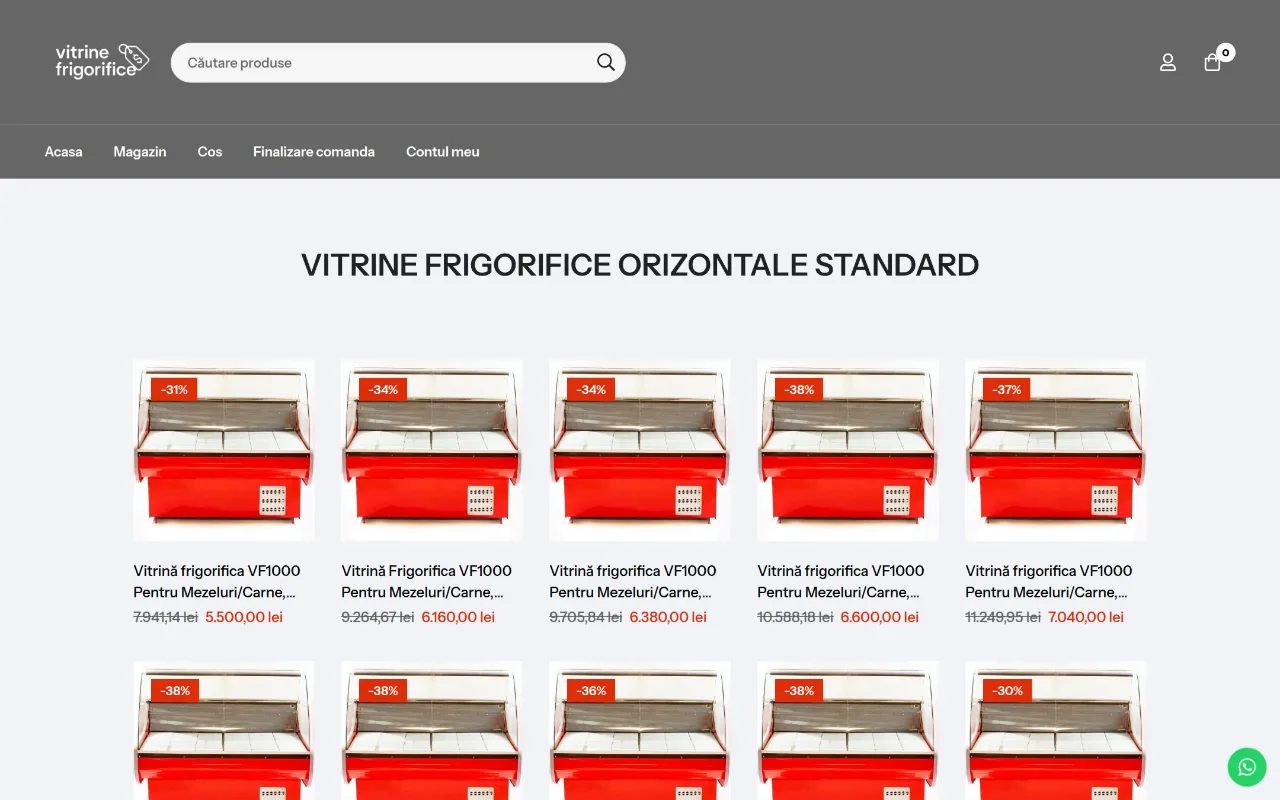Click the crossed-out 11.249,95 lei price
Image resolution: width=1280 pixels, height=800 pixels.
[x=1003, y=617]
